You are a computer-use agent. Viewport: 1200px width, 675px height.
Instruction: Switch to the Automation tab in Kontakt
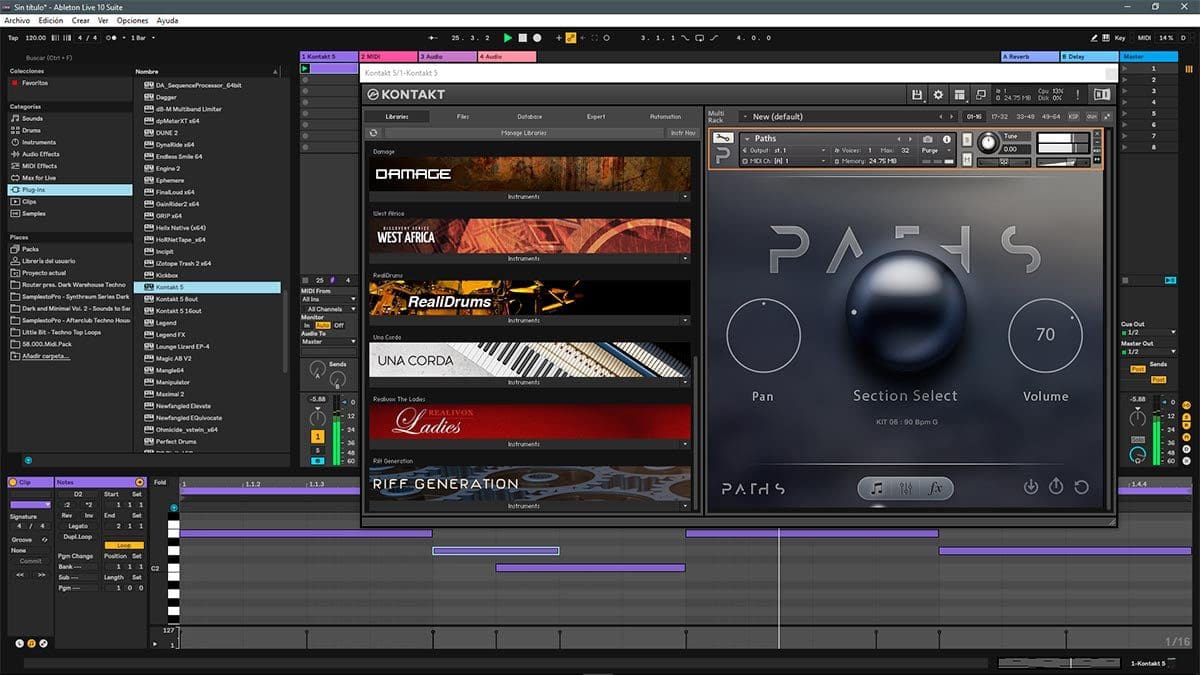(665, 117)
